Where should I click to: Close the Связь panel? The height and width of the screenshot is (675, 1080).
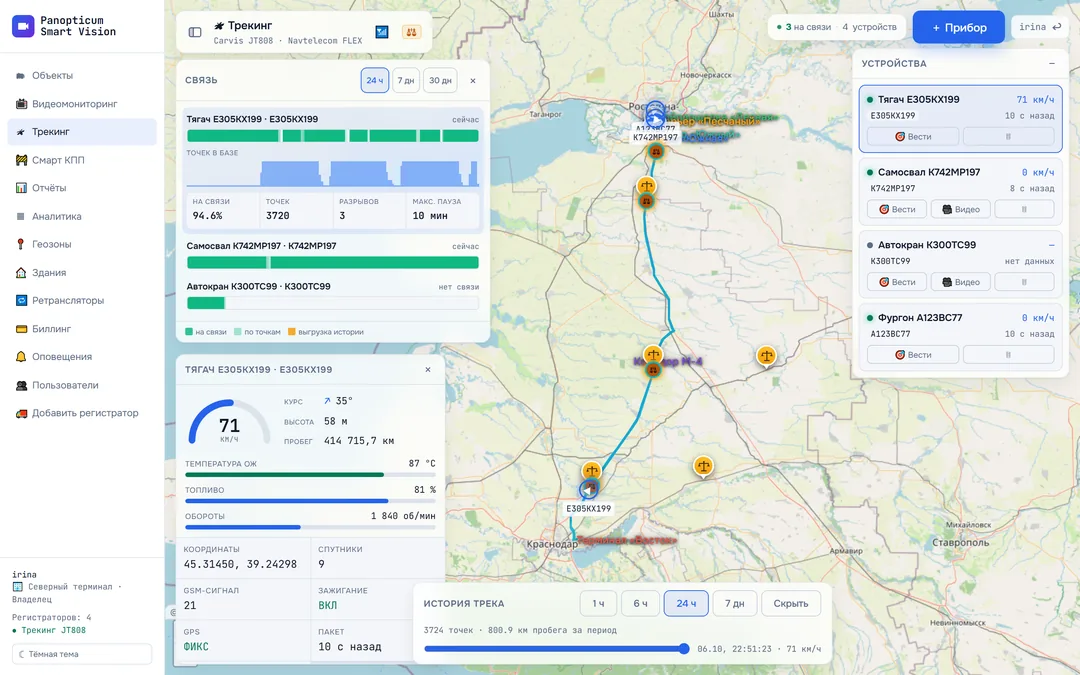coord(472,81)
